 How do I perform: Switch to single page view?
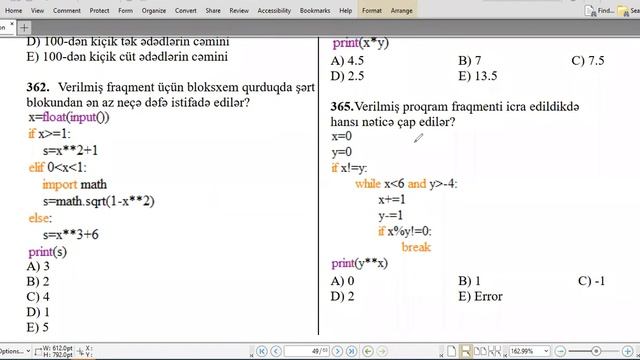[451, 351]
